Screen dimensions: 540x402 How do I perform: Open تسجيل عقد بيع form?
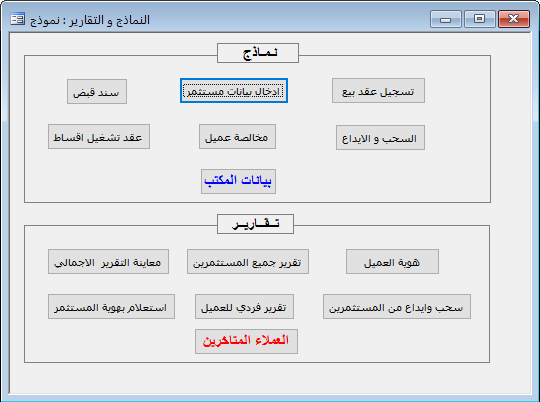coord(378,91)
